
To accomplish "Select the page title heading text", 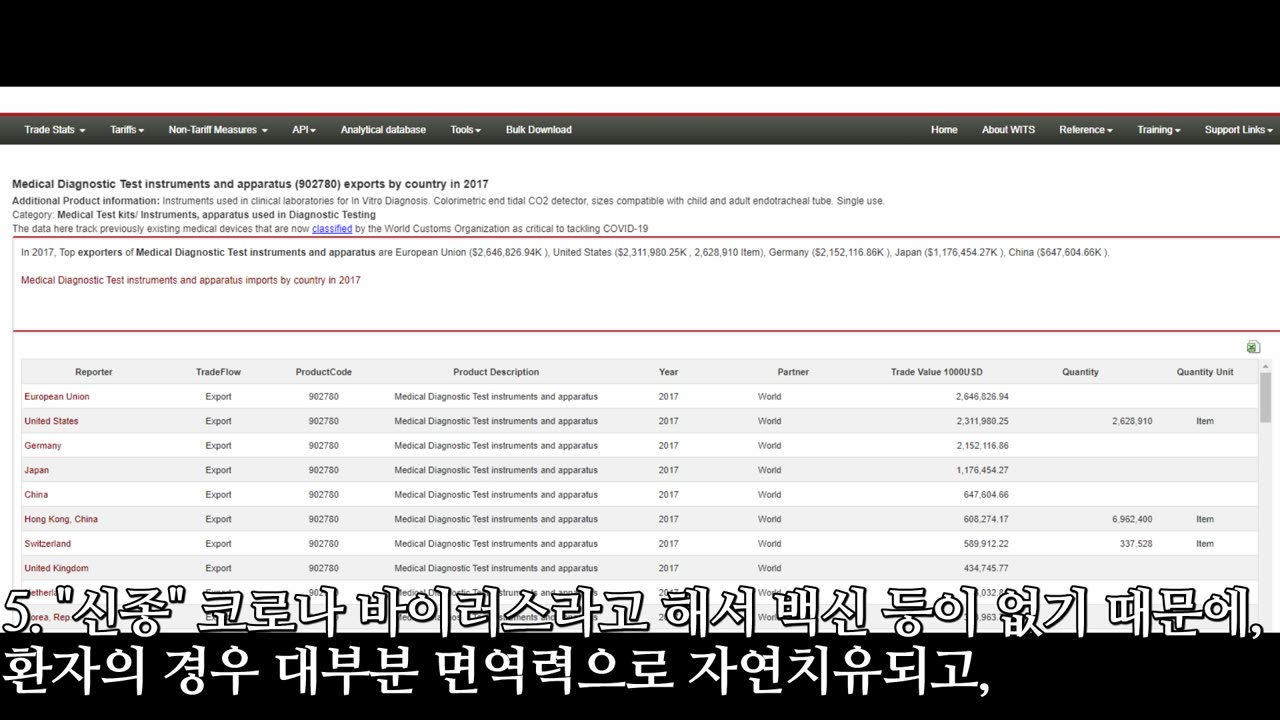I will 250,185.
